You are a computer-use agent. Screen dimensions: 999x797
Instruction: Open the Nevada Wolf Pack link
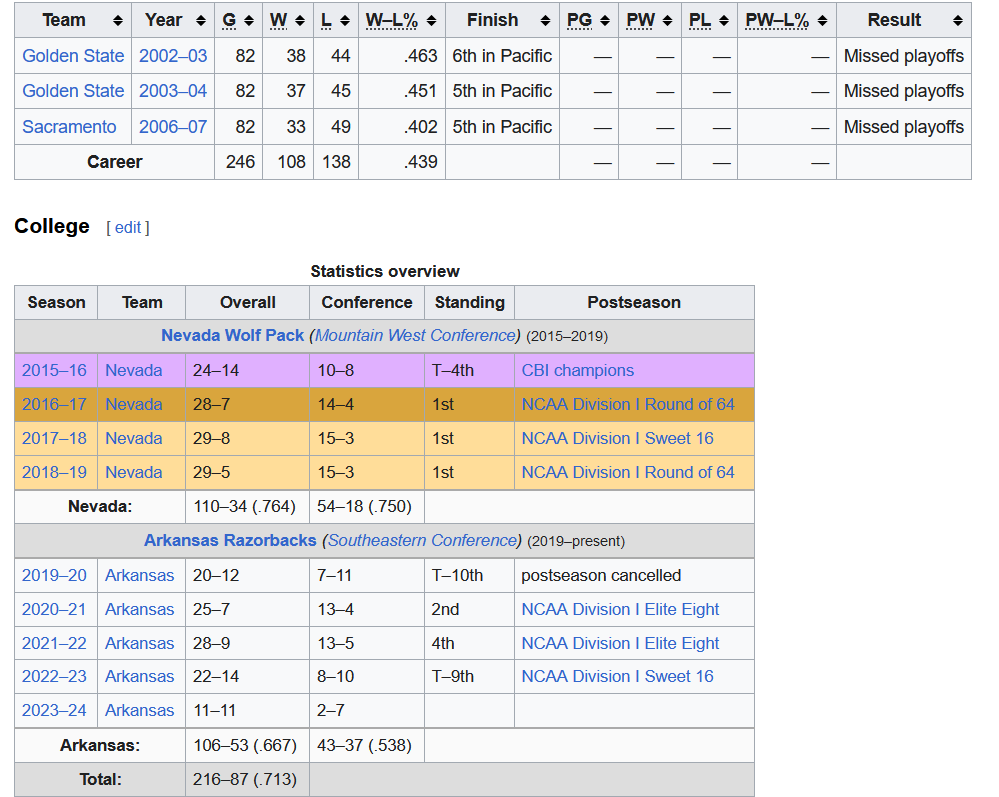pos(233,335)
